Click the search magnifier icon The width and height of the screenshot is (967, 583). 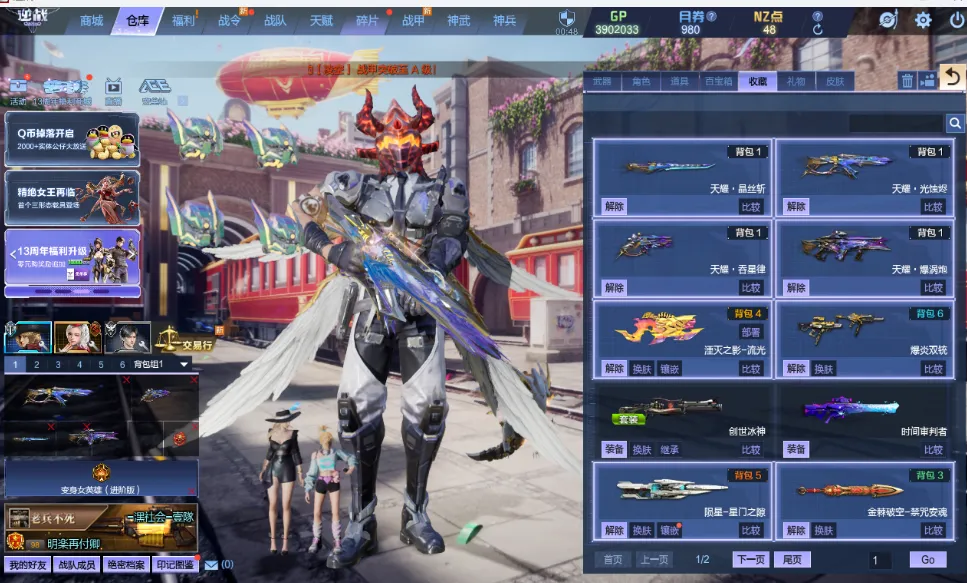click(x=955, y=123)
